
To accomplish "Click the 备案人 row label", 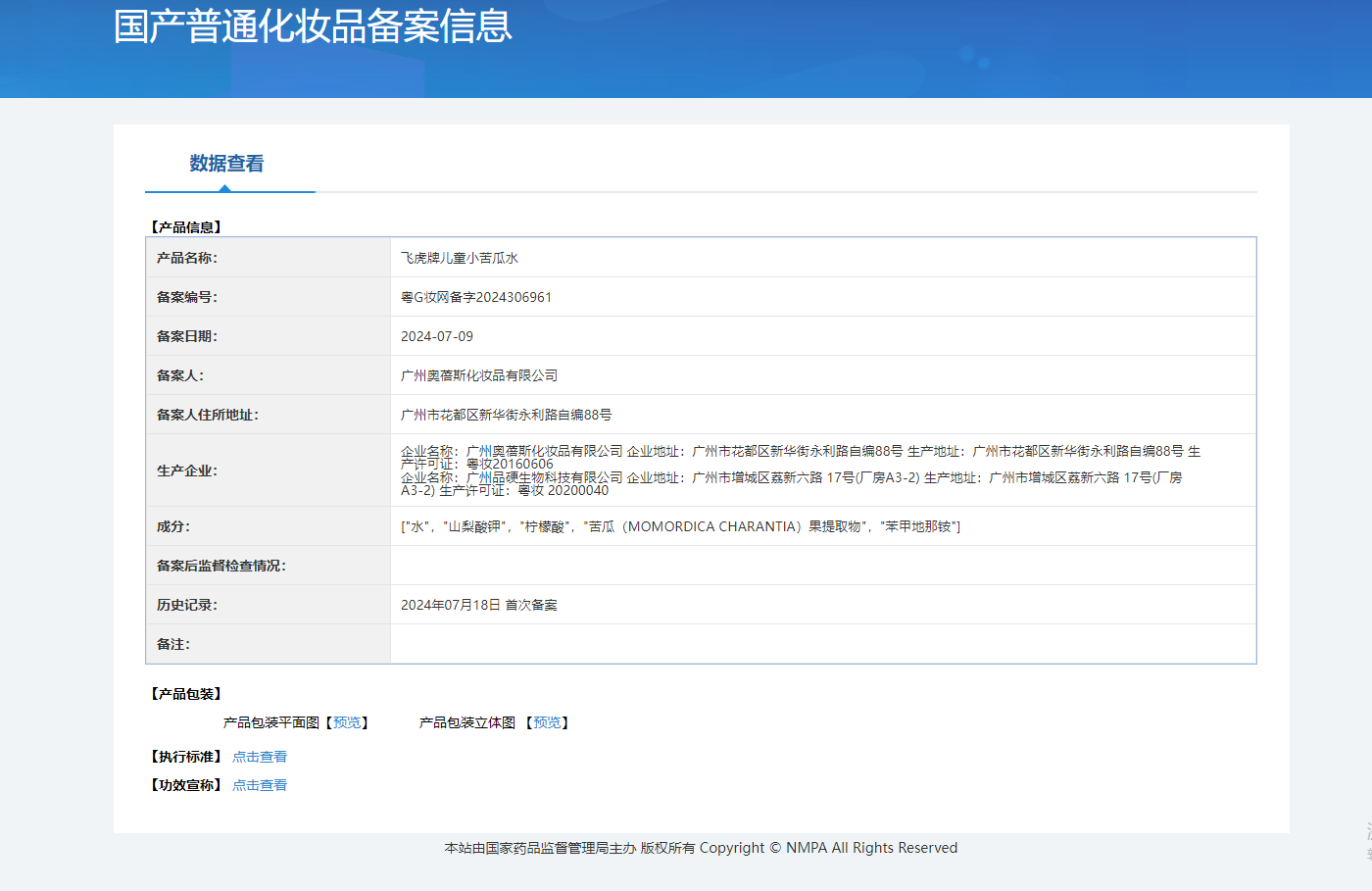I will pos(180,375).
